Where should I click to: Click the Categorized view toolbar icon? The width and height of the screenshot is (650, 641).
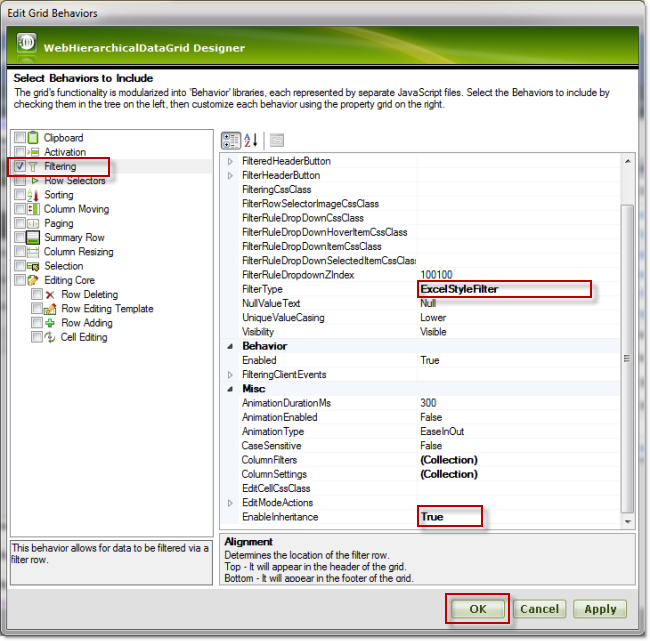[229, 141]
